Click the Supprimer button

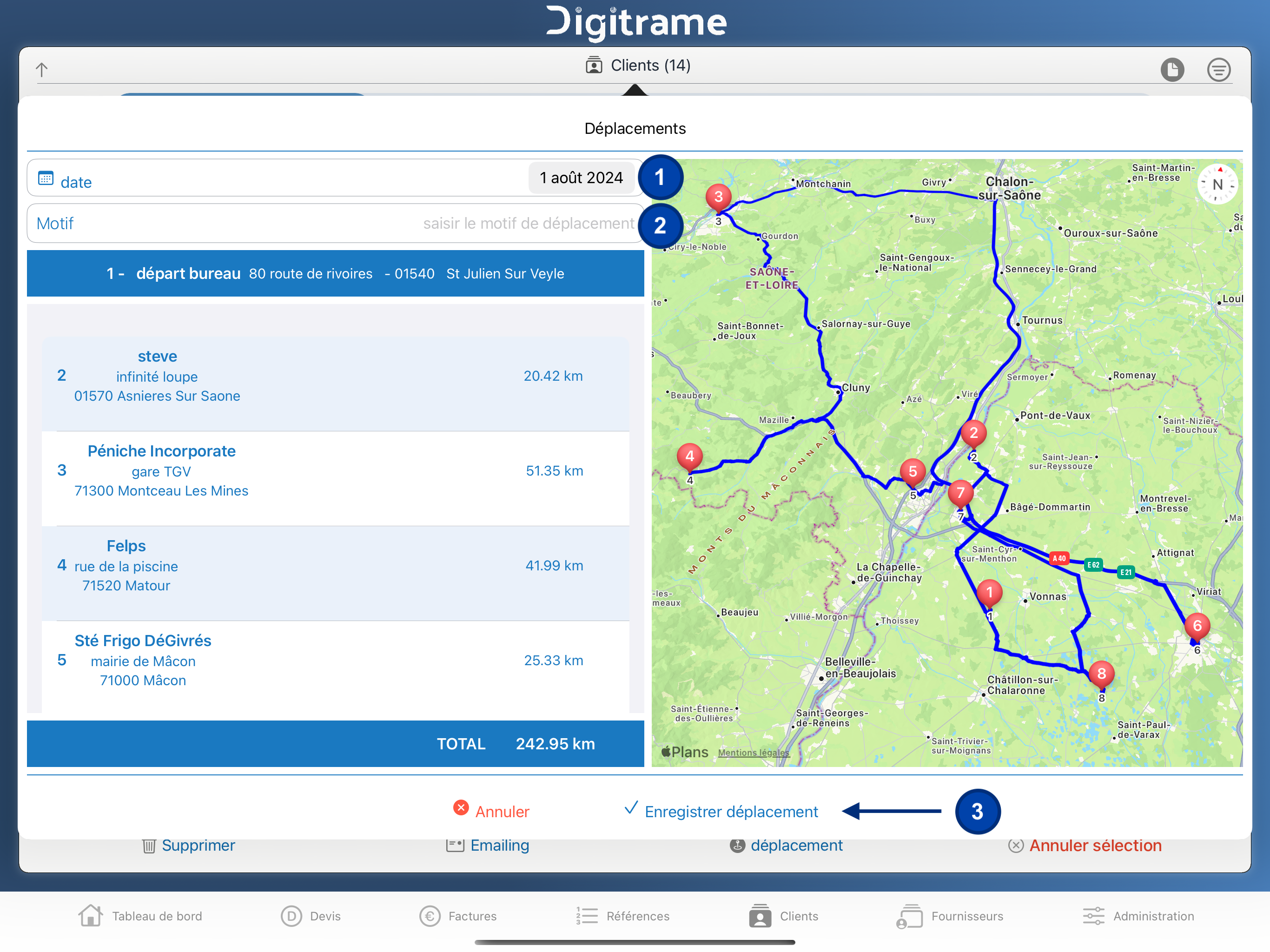pos(189,845)
